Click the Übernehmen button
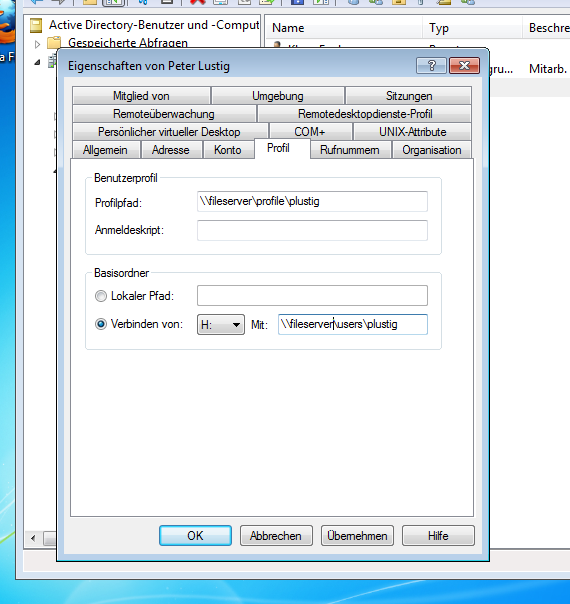The image size is (570, 604). 357,535
